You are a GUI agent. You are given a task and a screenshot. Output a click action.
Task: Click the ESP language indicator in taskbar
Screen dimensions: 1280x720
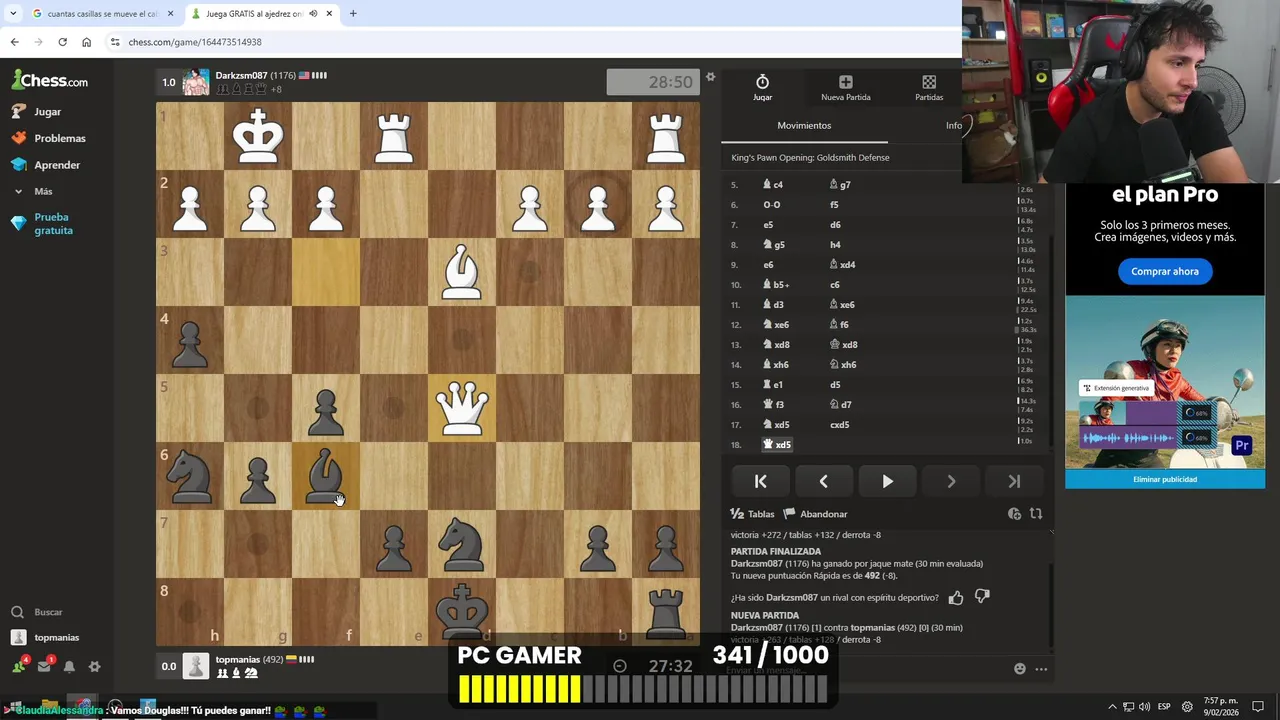[1164, 707]
